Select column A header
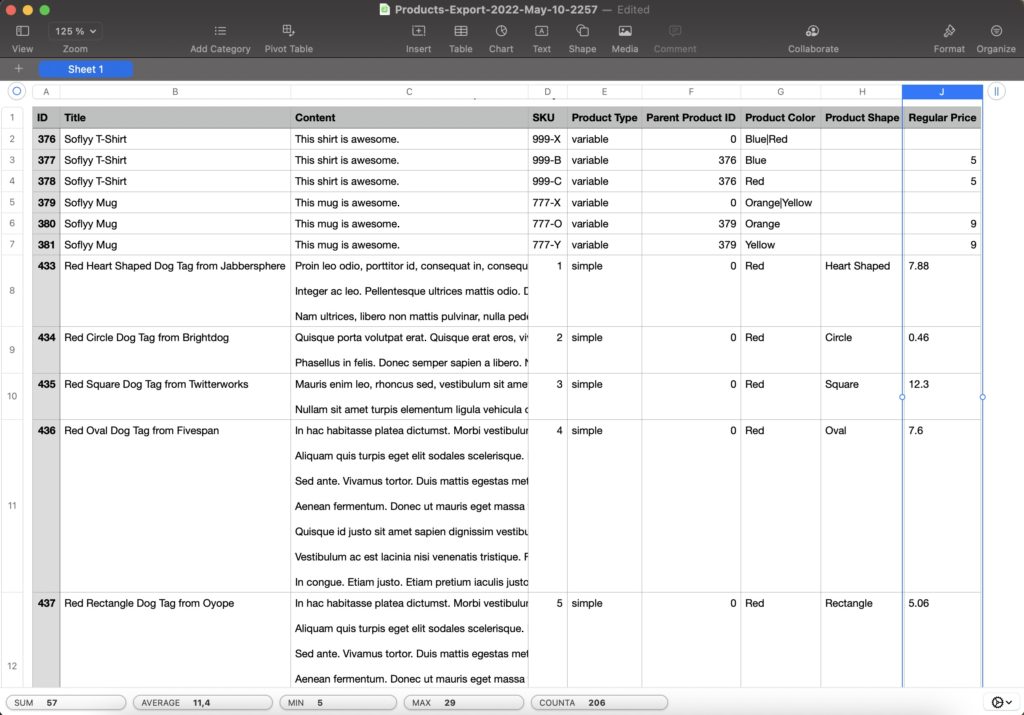Screen dimensions: 1024x715 pos(46,91)
